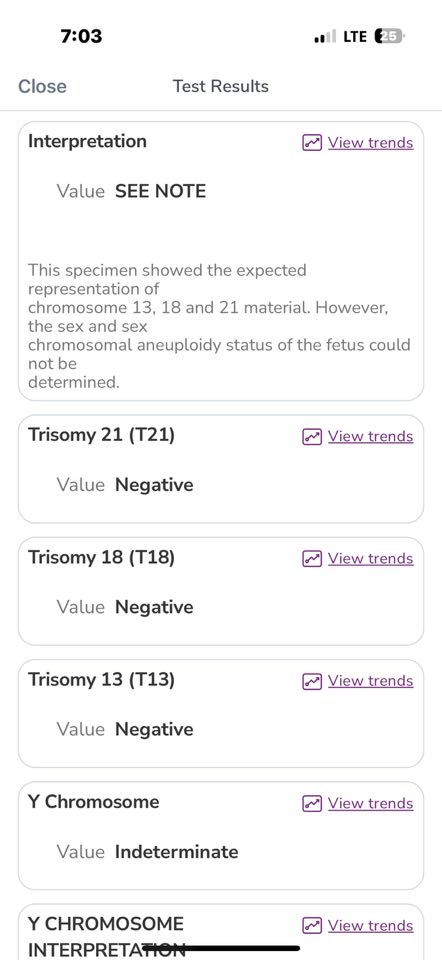The image size is (442, 960).
Task: Tap the Interpretation note text about chromosome 13
Action: 219,326
